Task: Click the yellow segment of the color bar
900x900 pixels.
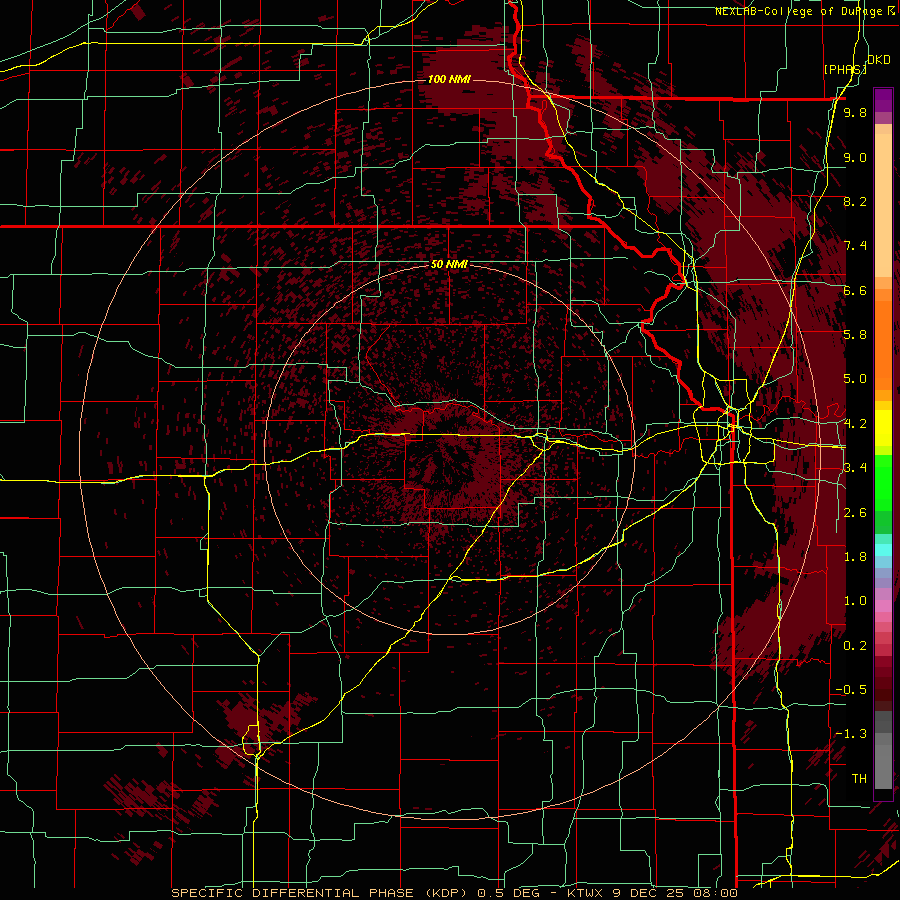Action: point(883,428)
